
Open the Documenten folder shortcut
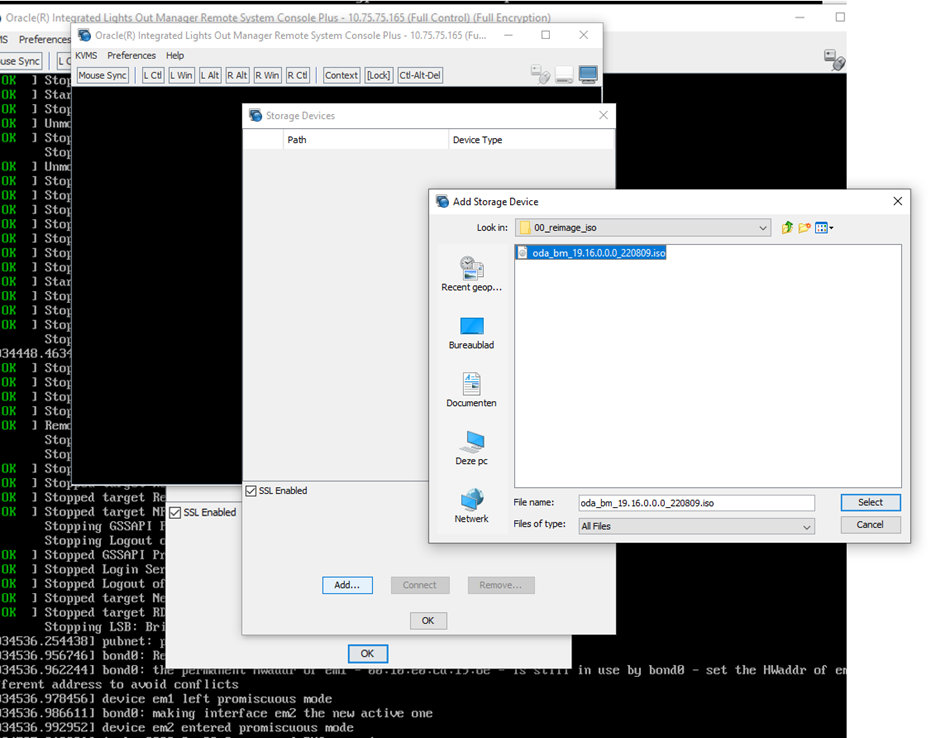tap(471, 390)
